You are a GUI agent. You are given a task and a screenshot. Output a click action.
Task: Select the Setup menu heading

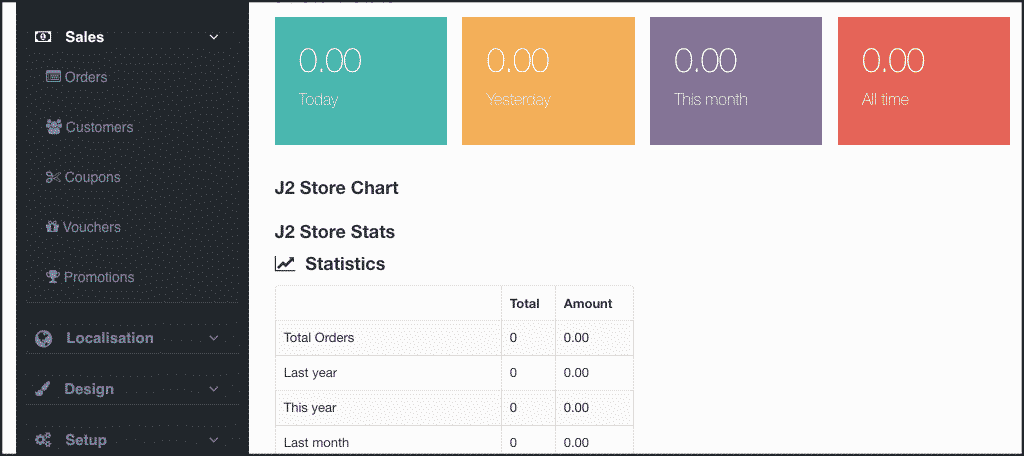pos(86,440)
